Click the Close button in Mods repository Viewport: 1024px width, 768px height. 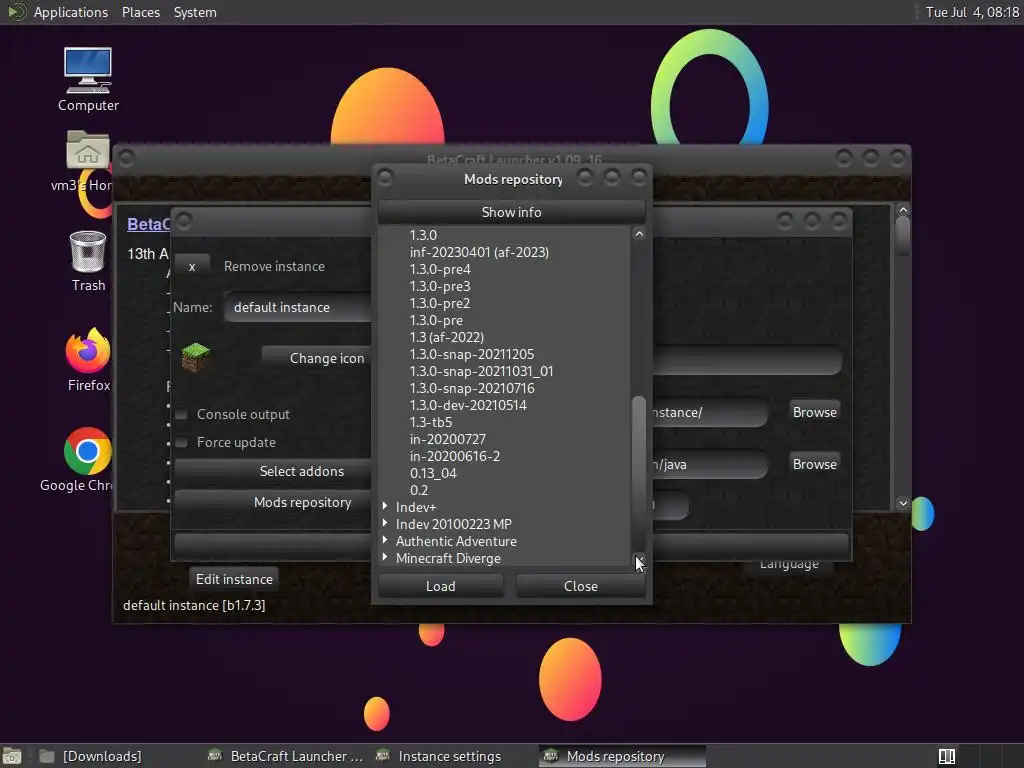point(581,586)
